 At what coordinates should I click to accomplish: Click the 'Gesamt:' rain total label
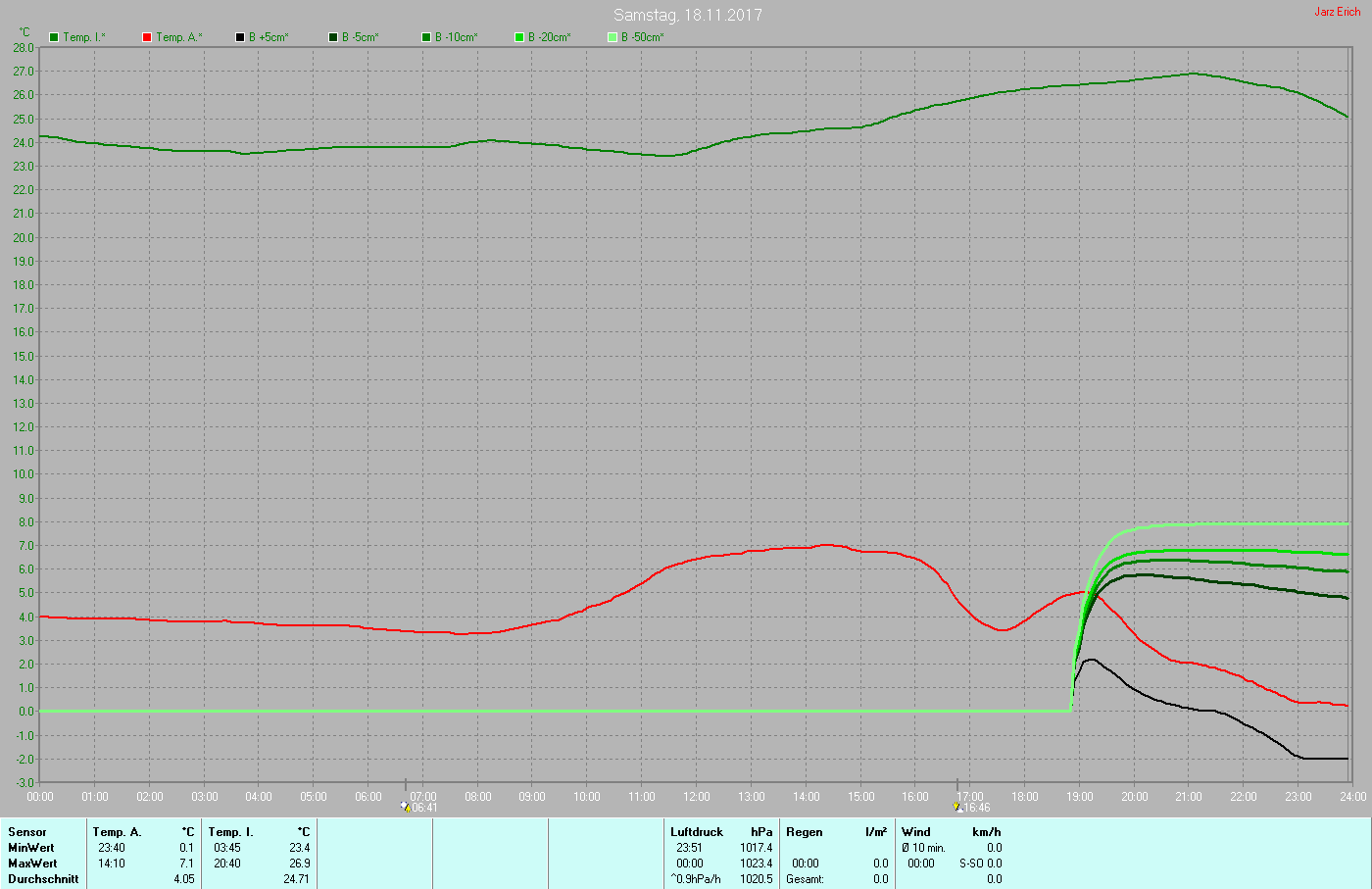point(806,879)
